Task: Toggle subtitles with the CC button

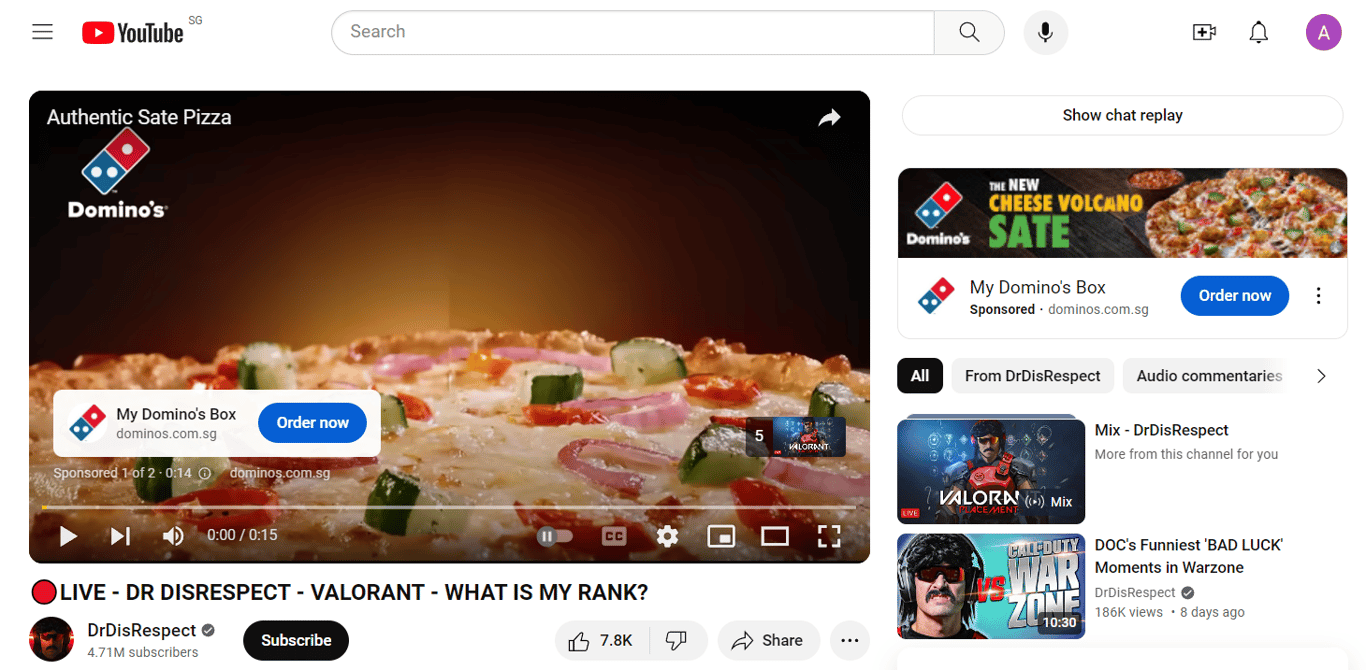Action: pyautogui.click(x=613, y=536)
